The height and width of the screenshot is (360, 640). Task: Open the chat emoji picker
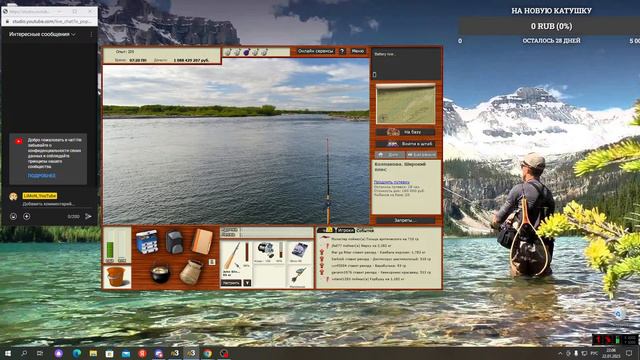point(13,216)
